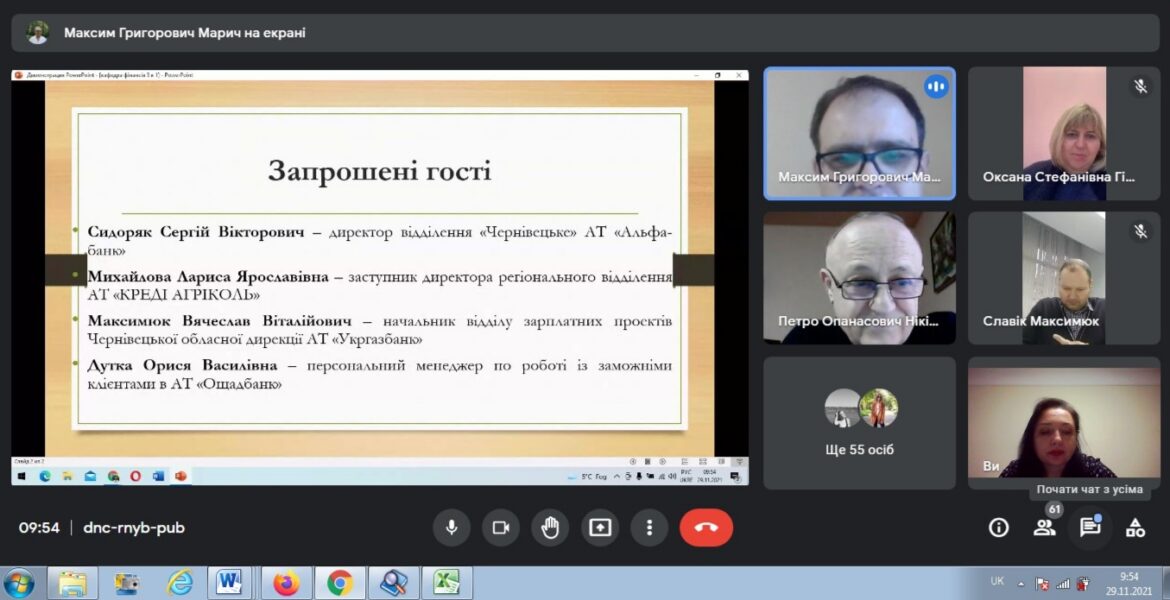This screenshot has height=600, width=1170.
Task: Open chat with everyone
Action: [1090, 528]
